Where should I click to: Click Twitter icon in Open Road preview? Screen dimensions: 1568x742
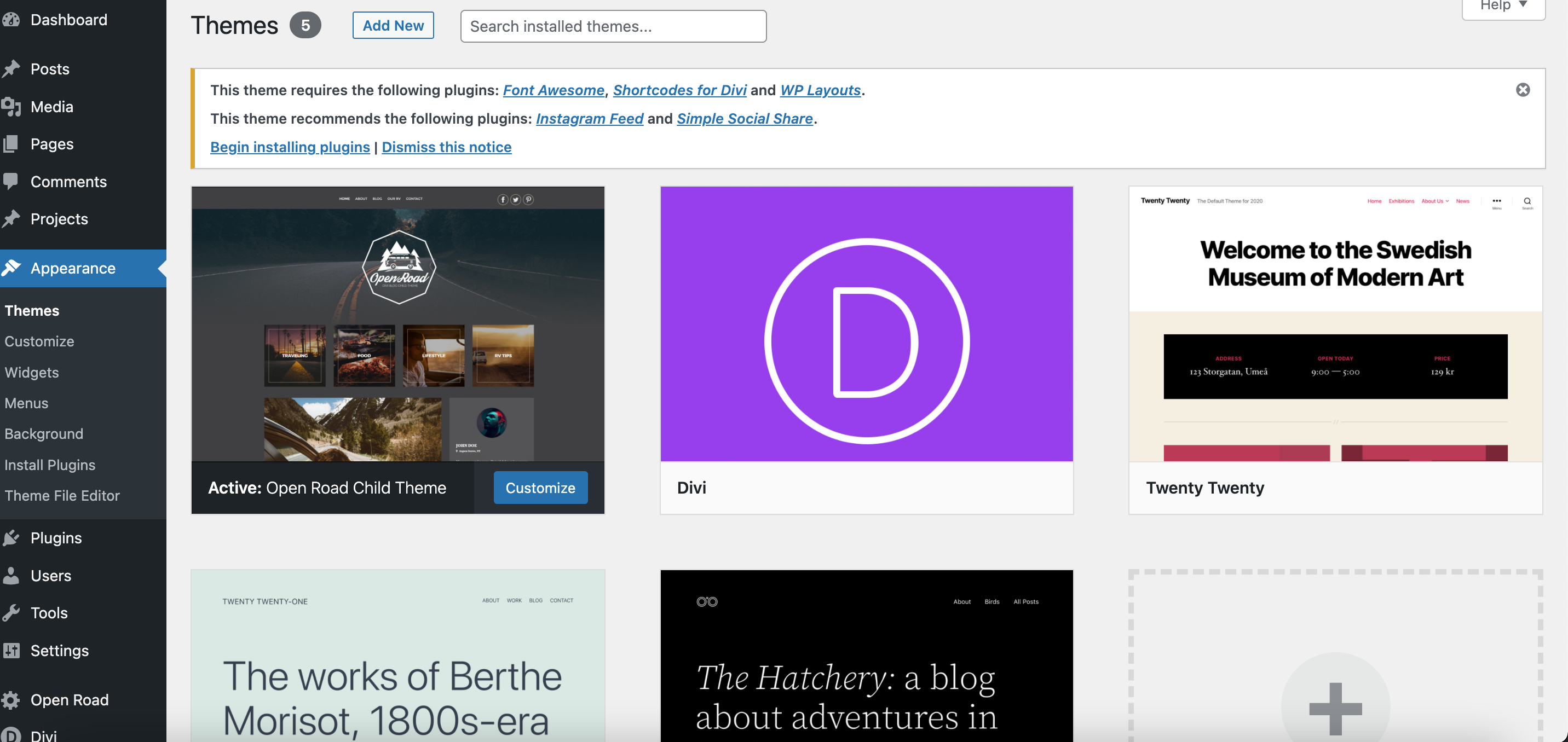516,200
